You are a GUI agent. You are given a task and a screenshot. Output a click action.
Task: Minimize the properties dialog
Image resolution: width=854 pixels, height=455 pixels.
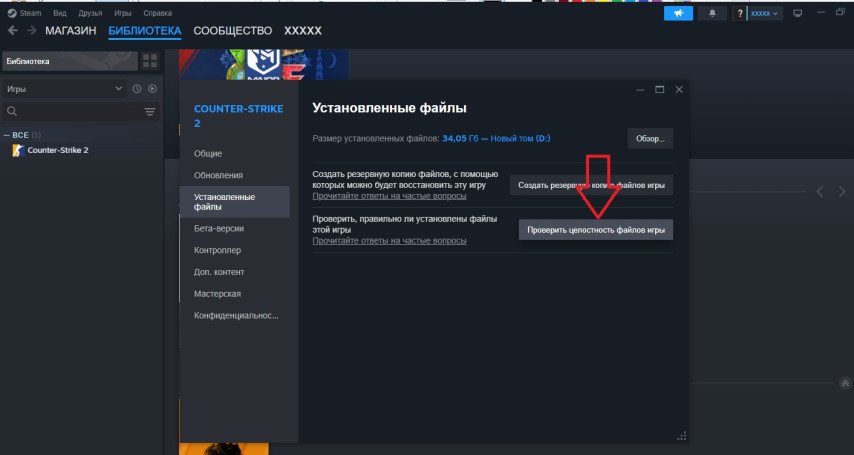tap(640, 89)
